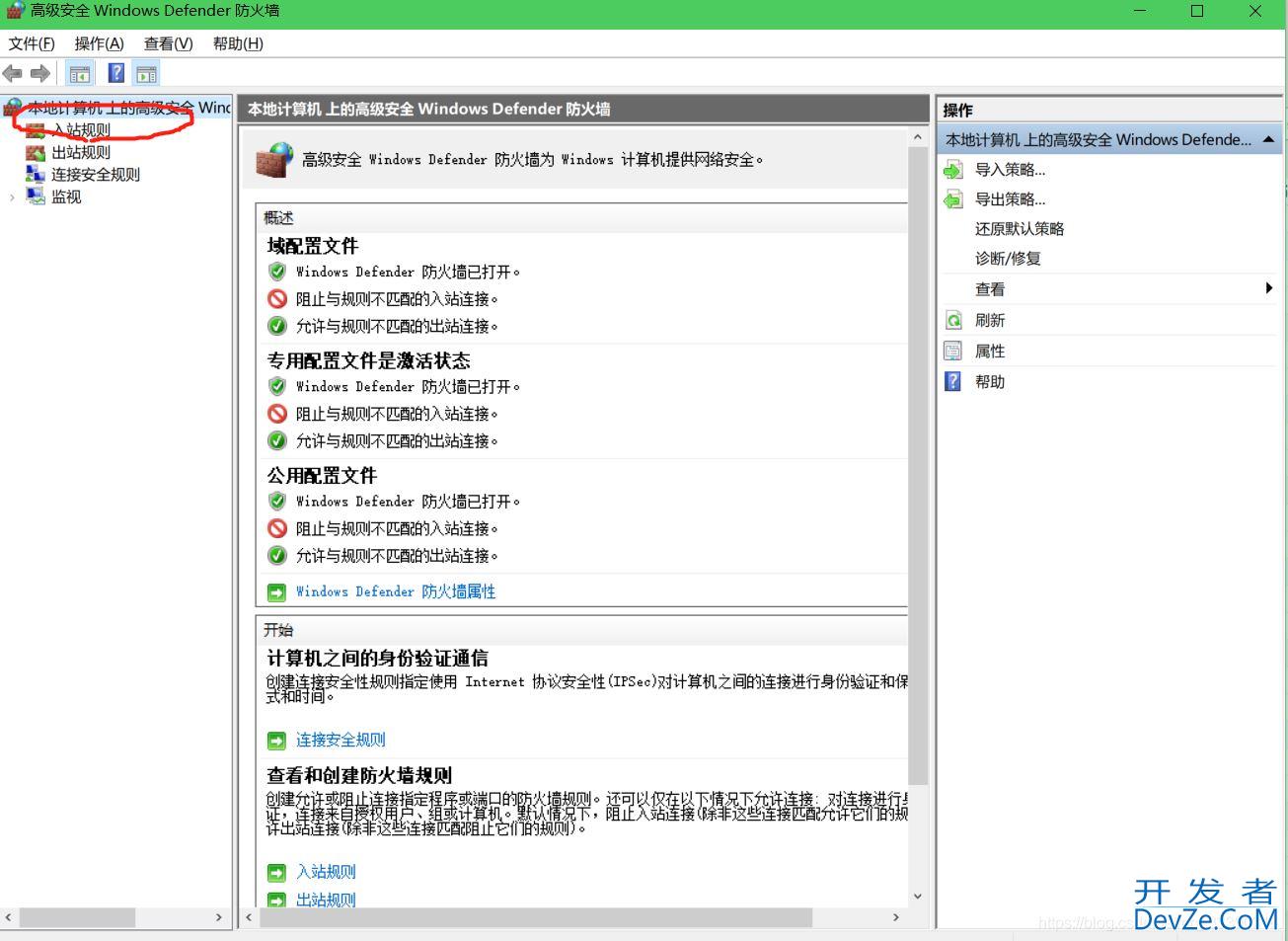
Task: Click 刷新 action text
Action: tap(990, 320)
